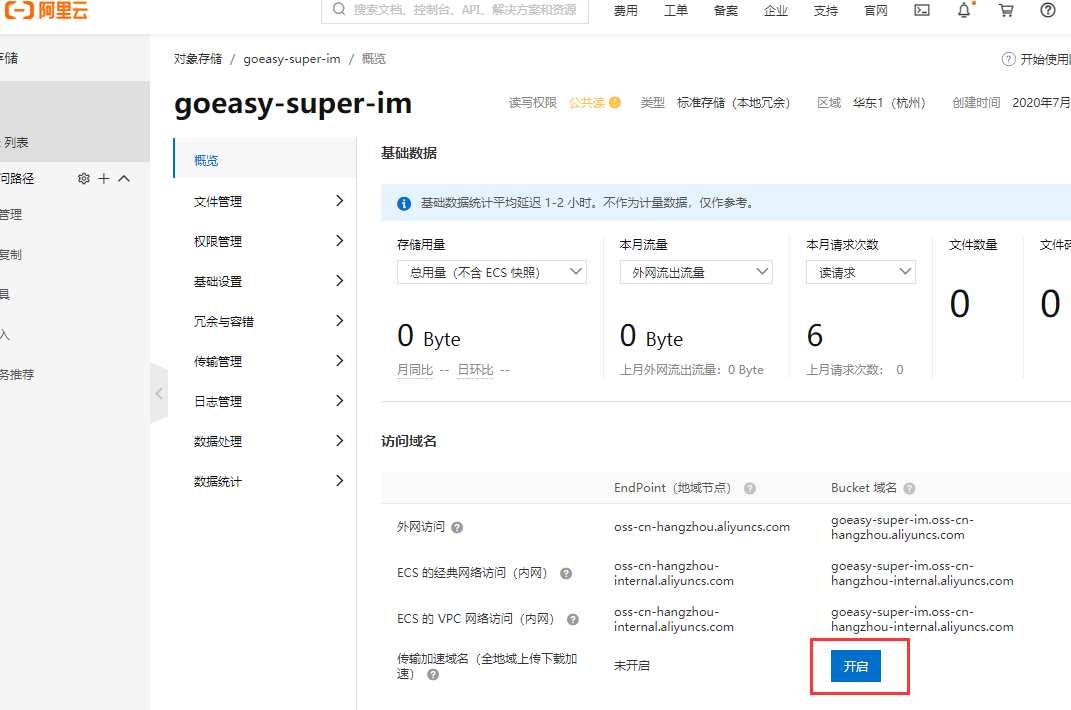Open the notification bell

click(964, 10)
